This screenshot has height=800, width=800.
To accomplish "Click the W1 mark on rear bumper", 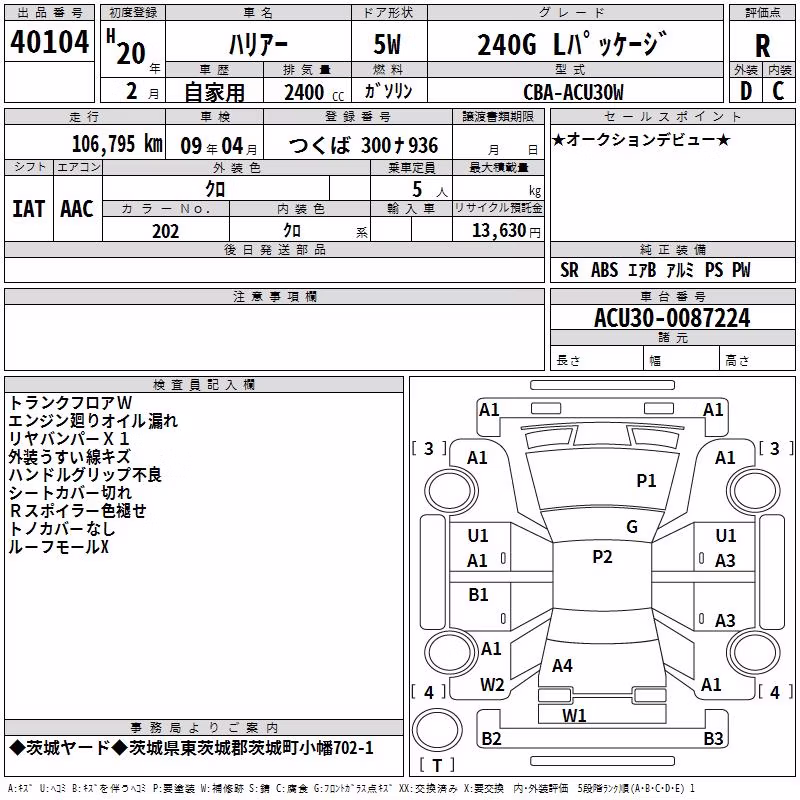I will (574, 716).
